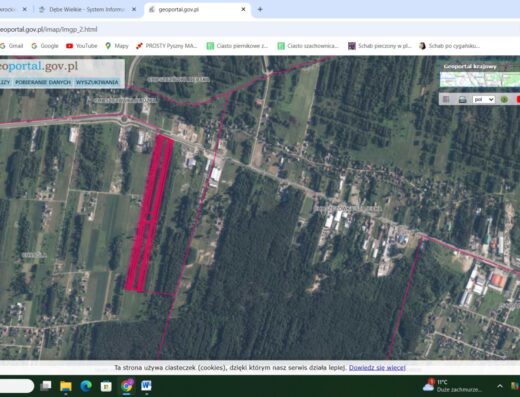Screen dimensions: 520x397
Task: Open the POBIERANIE DANYCH menu
Action: [x=43, y=82]
